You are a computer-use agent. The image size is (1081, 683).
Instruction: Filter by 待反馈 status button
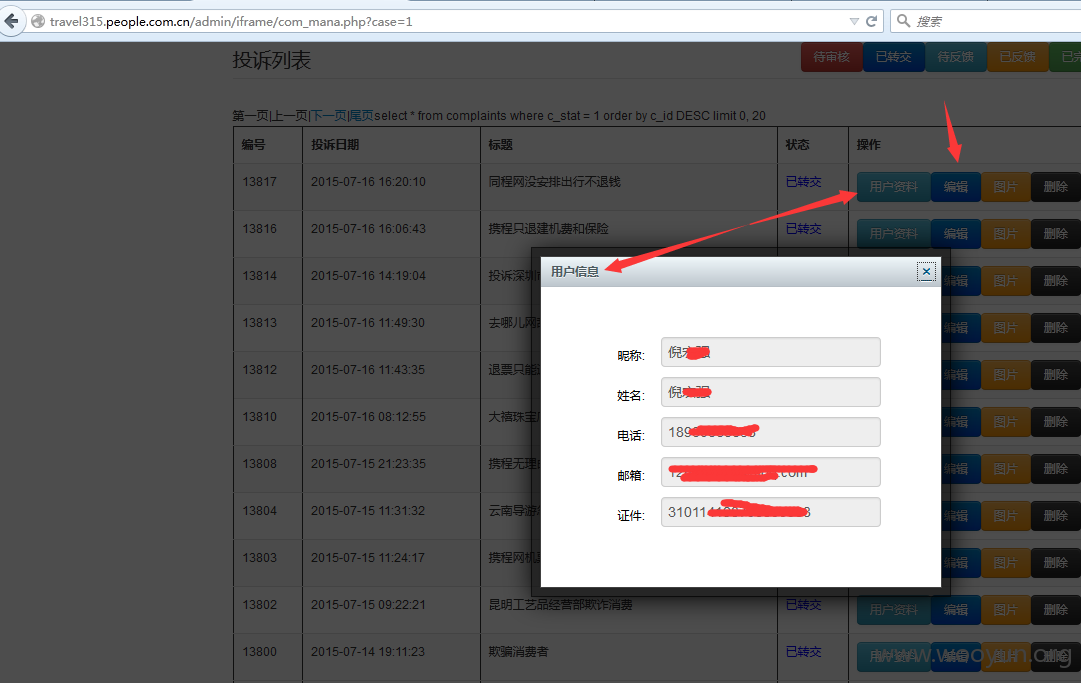[956, 57]
